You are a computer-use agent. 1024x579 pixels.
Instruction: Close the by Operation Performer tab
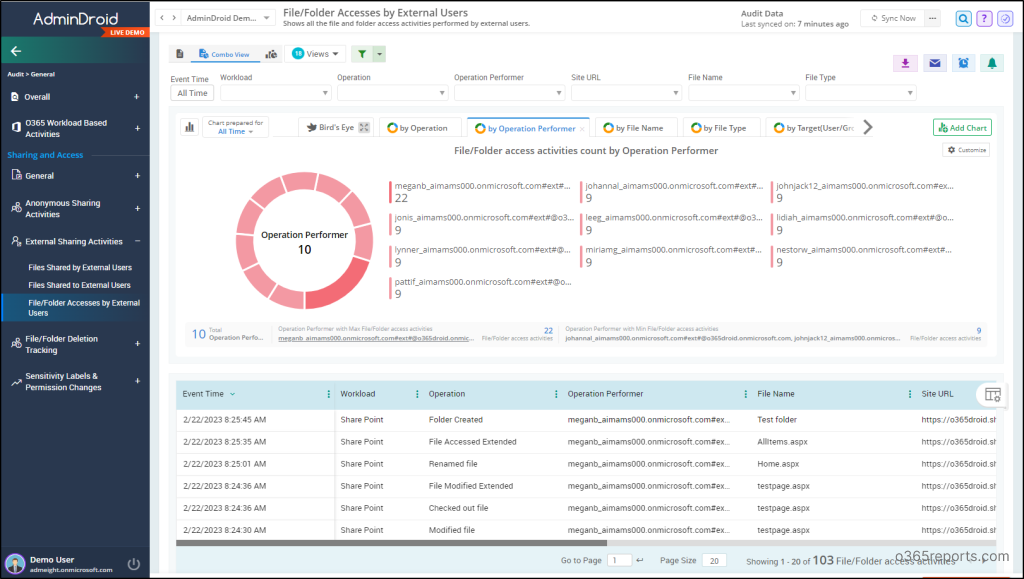tap(582, 129)
